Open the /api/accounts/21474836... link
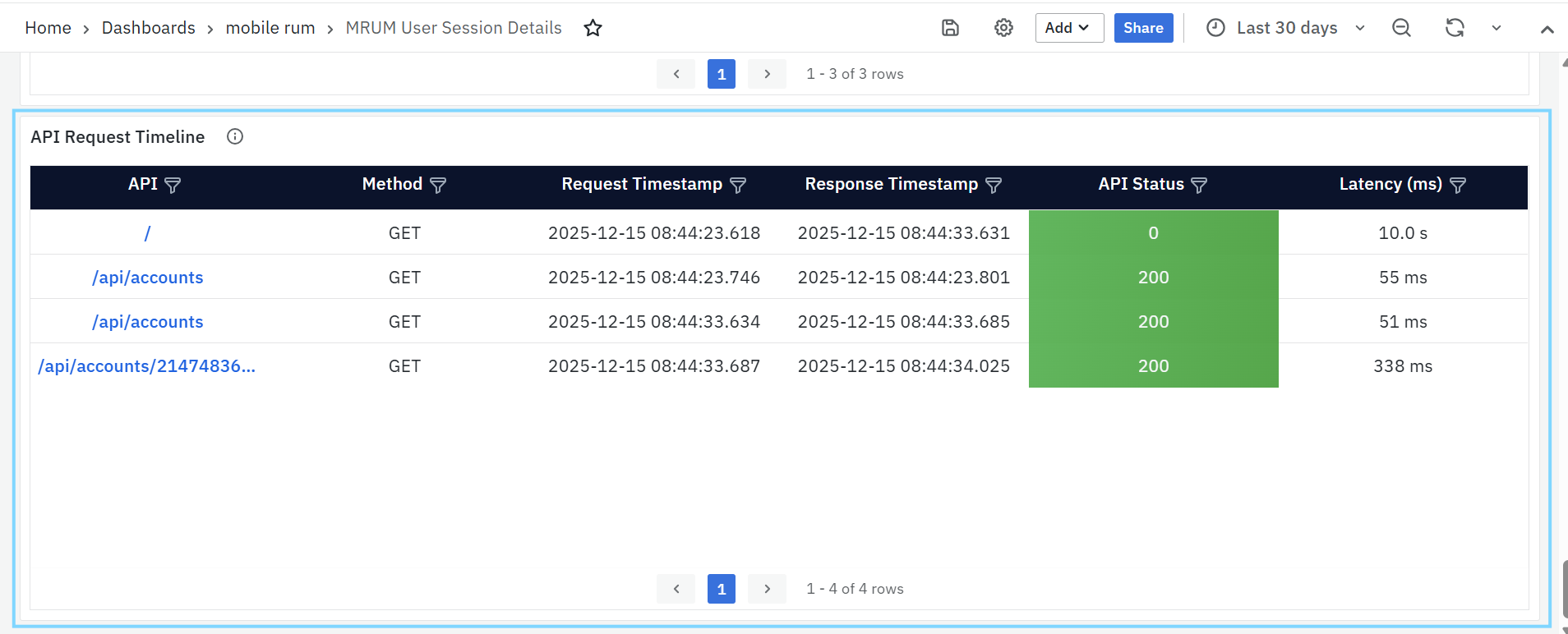Image resolution: width=1568 pixels, height=634 pixels. point(147,366)
